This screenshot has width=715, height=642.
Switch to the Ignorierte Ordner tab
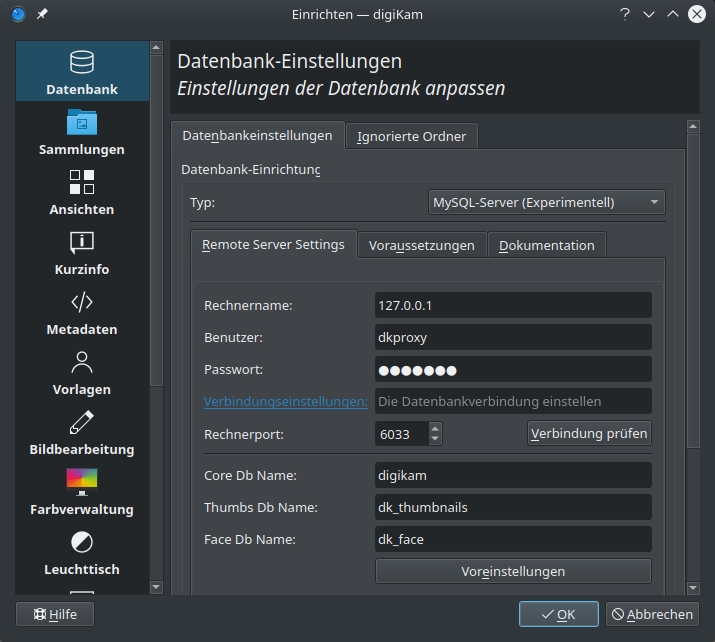pyautogui.click(x=411, y=136)
